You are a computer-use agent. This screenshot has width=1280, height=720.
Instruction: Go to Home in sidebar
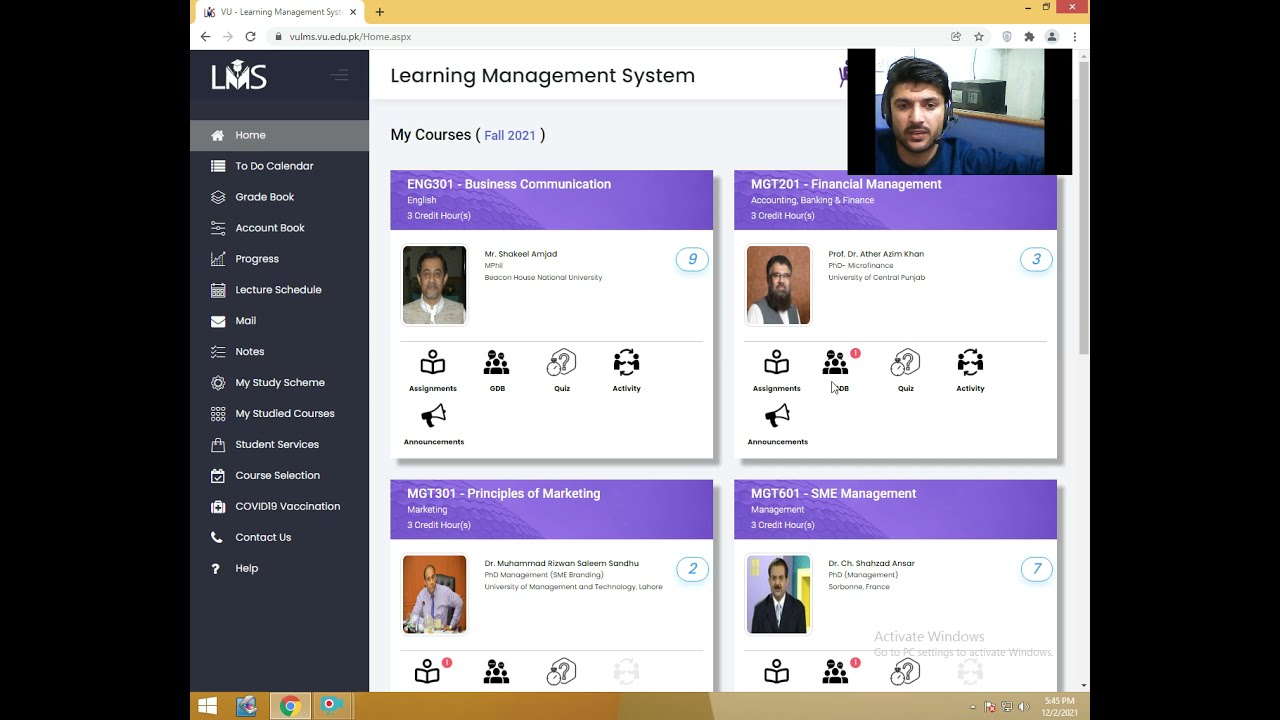(x=279, y=135)
